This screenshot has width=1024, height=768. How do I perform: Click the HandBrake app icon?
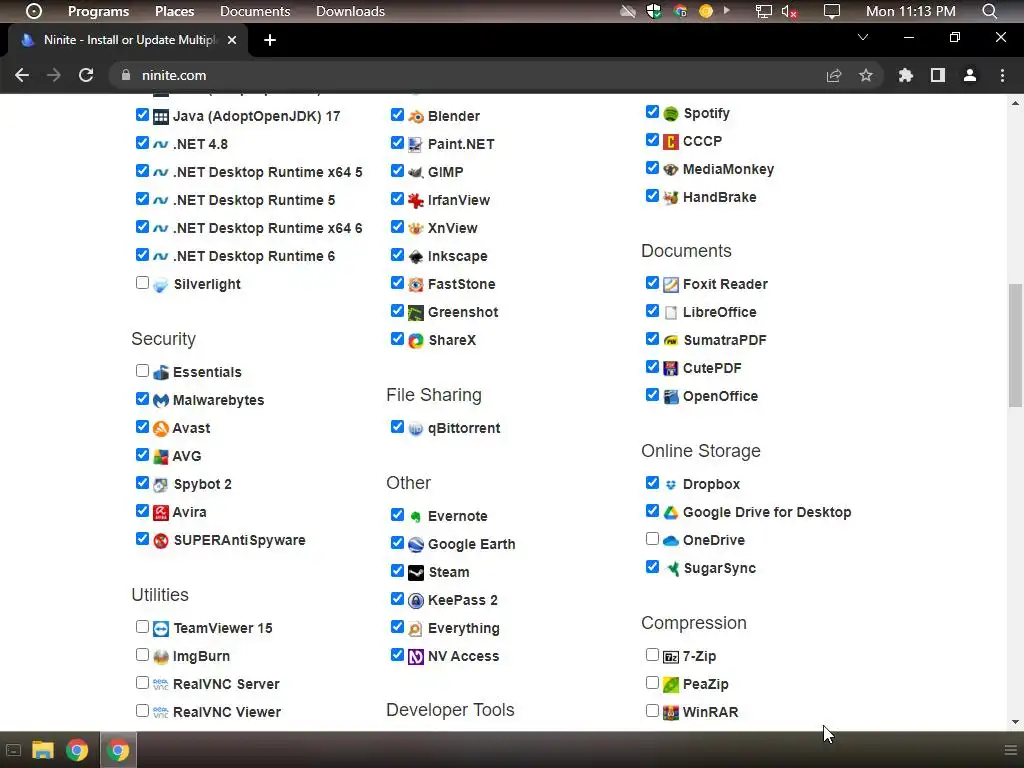point(671,197)
